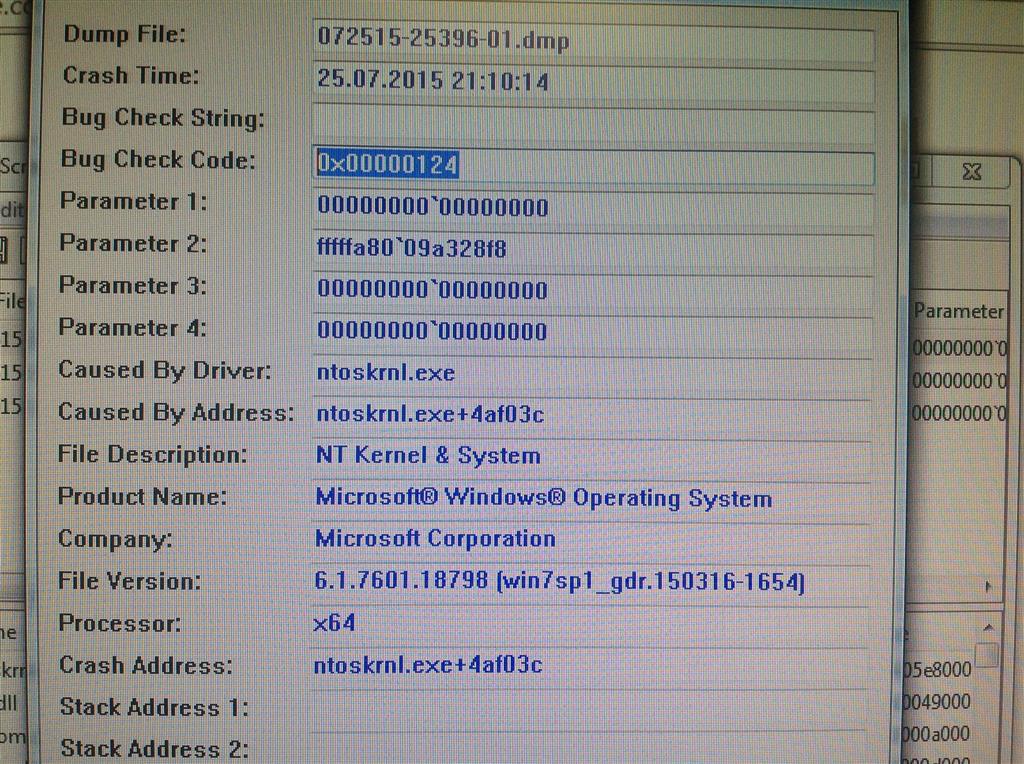Click the empty Bug Check String field
Viewport: 1024px width, 764px height.
tap(593, 124)
